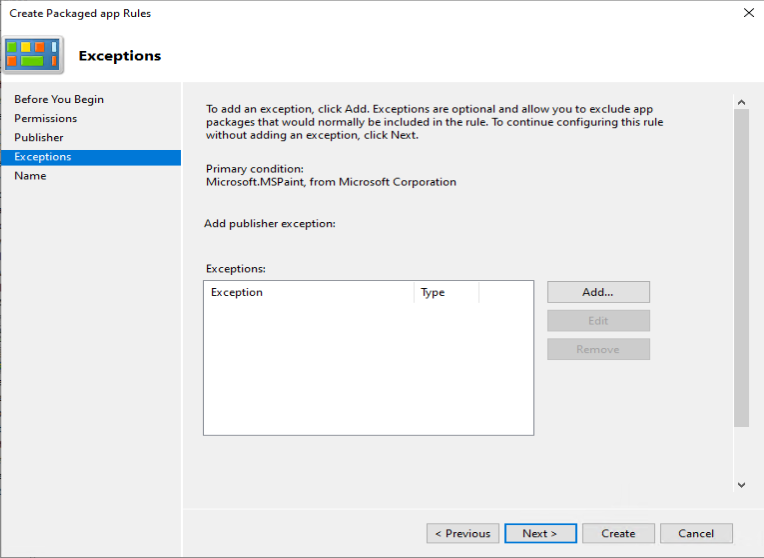The width and height of the screenshot is (764, 558).
Task: Click Create to finish the rule
Action: coord(618,533)
